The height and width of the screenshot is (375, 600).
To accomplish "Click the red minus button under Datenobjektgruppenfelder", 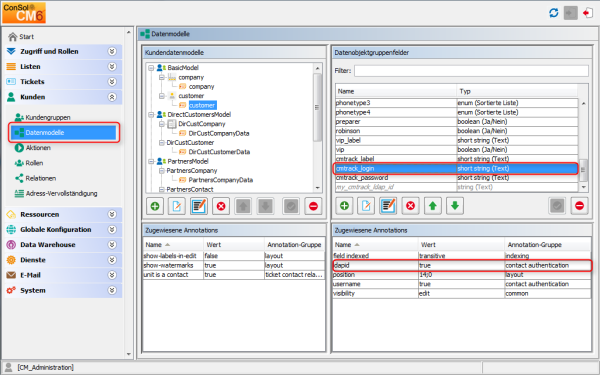I will tap(579, 205).
